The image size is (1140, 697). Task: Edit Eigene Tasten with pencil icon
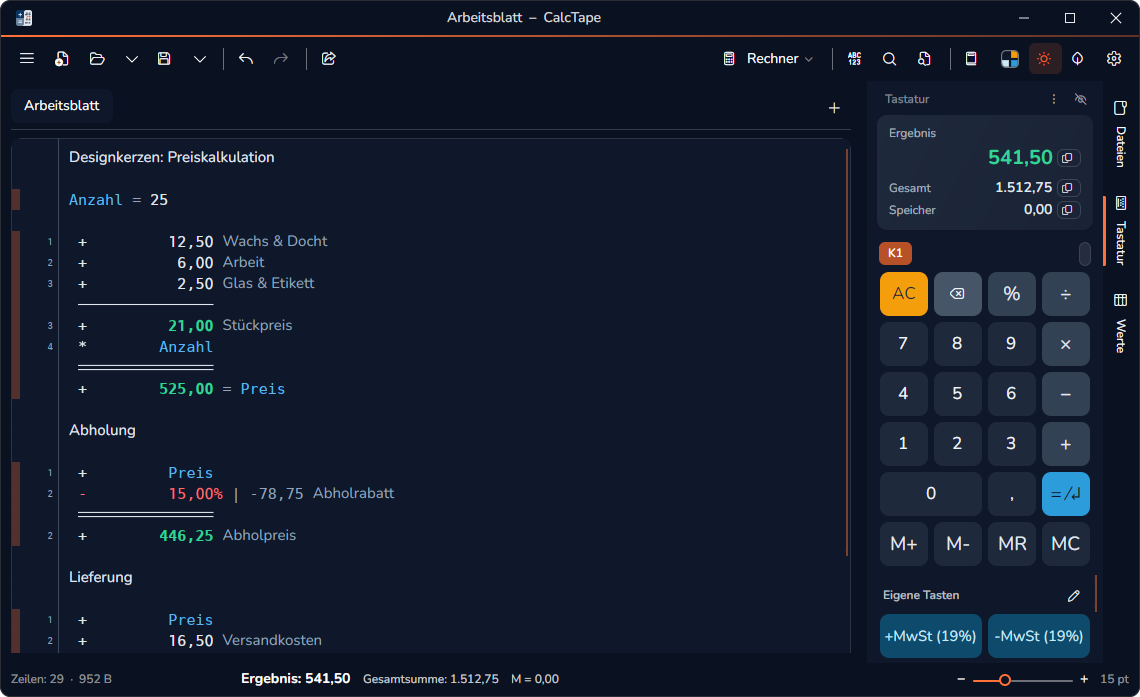[1073, 596]
